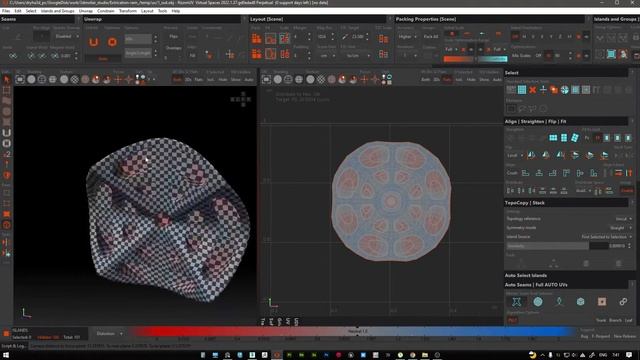Image resolution: width=640 pixels, height=360 pixels.
Task: Open the Edit menu
Action: point(18,11)
